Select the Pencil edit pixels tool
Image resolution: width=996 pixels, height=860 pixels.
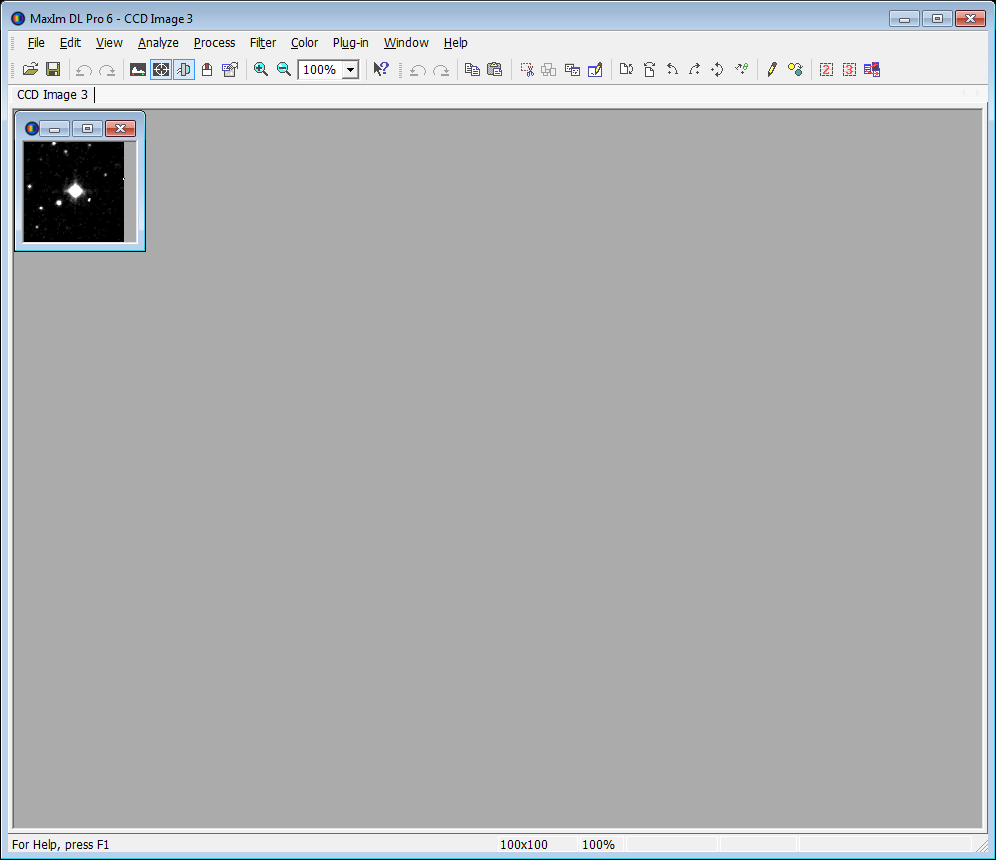tap(772, 69)
